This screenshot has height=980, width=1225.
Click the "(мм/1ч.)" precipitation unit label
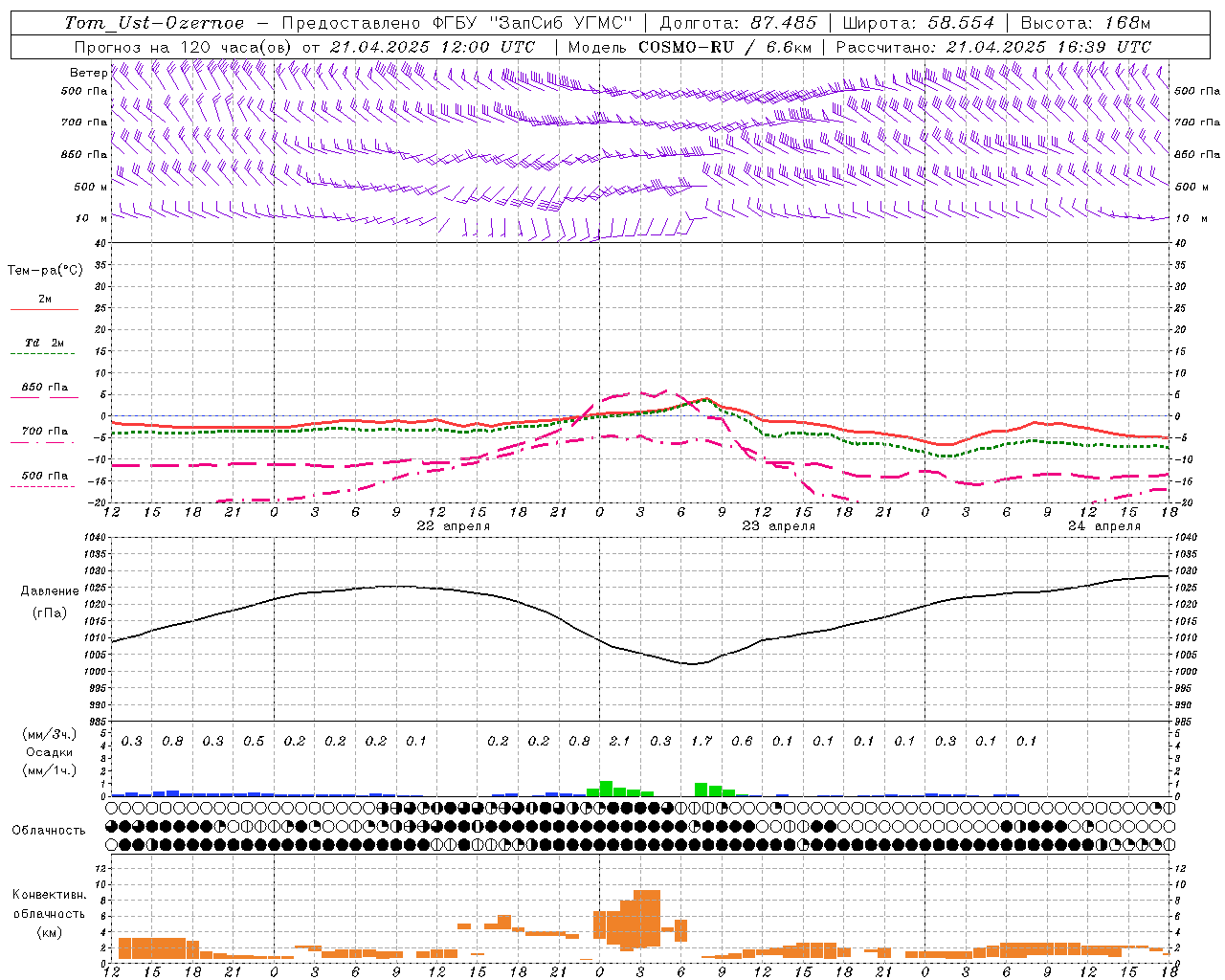[50, 770]
